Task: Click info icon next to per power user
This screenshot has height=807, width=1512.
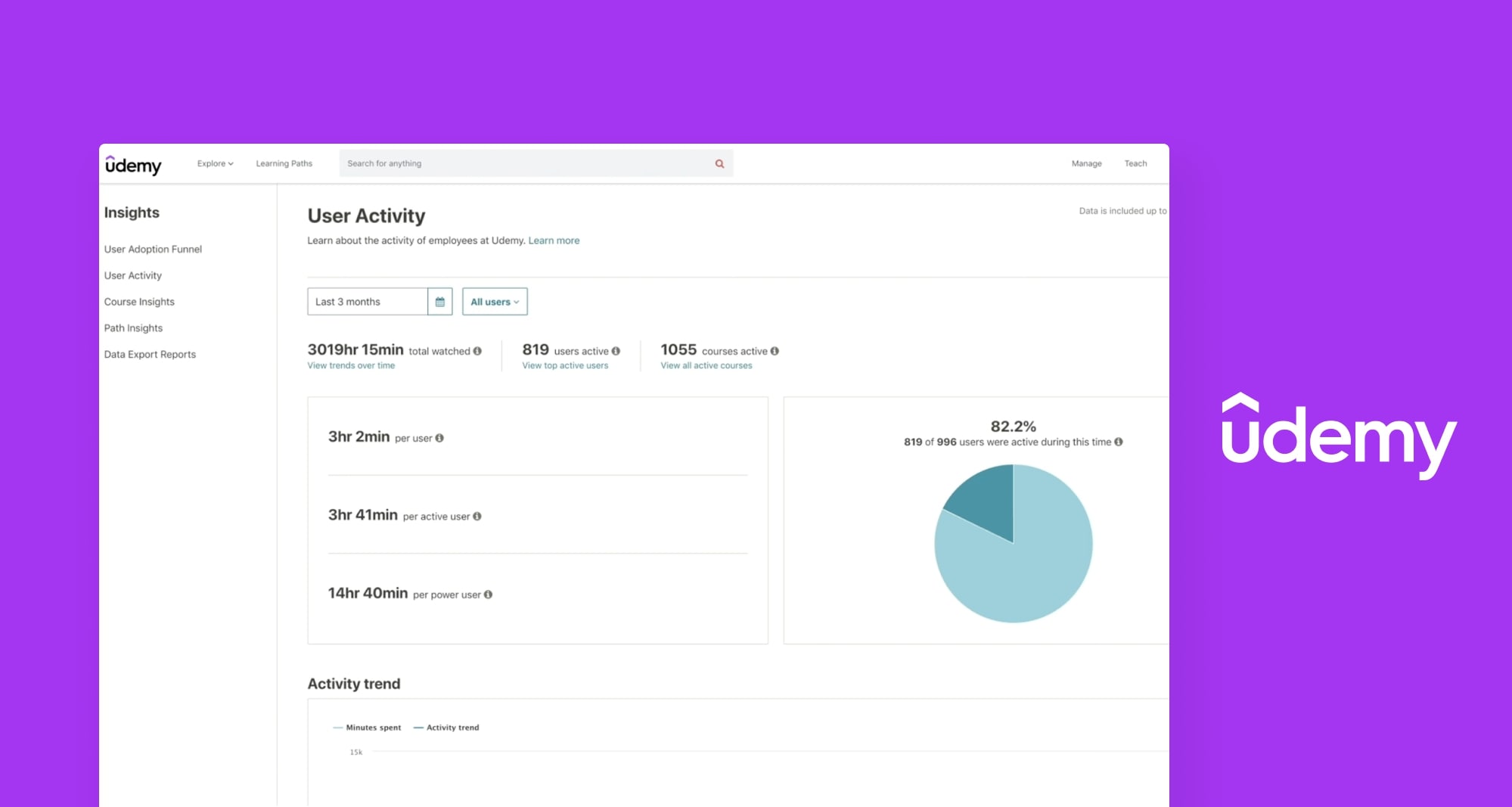Action: coord(488,594)
